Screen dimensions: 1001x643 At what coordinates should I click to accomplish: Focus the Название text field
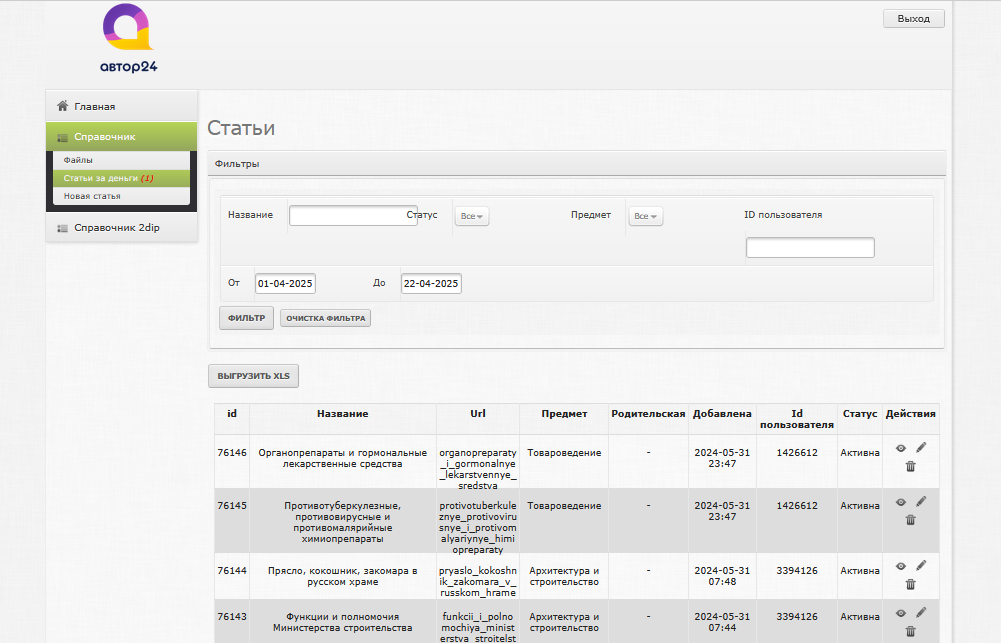point(353,215)
